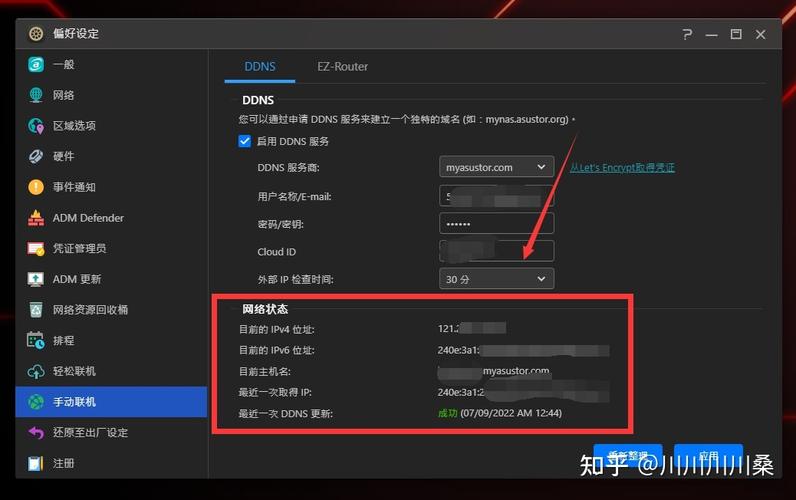Viewport: 796px width, 500px height.
Task: Click the 最近一次取得 IP label
Action: tap(275, 392)
